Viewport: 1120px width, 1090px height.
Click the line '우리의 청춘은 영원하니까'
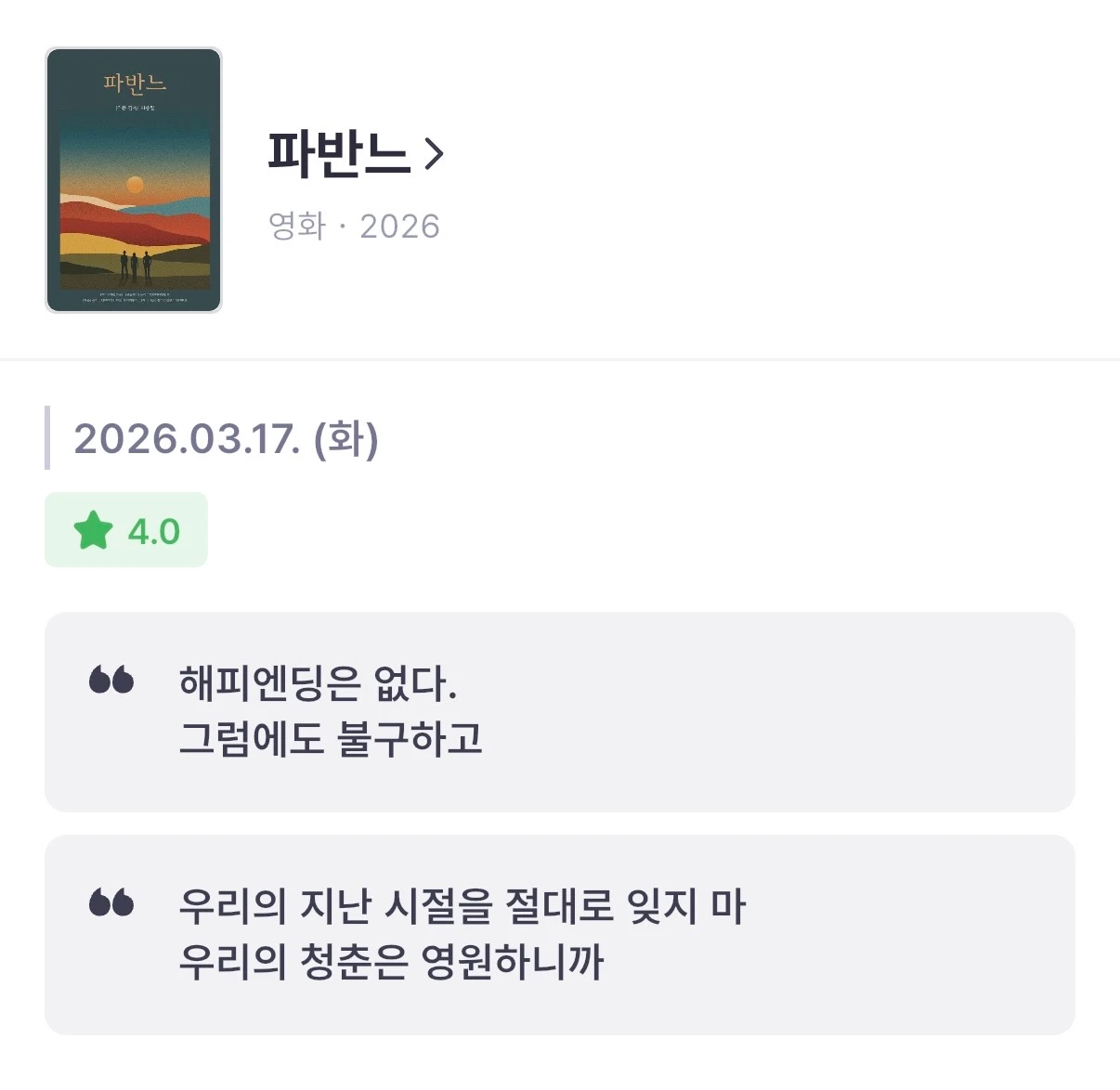point(391,962)
